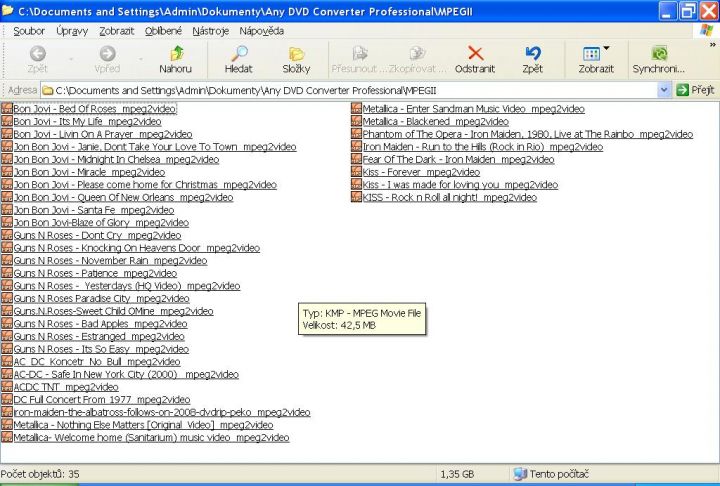Select Guns N Roses Paradise City file

(101, 298)
